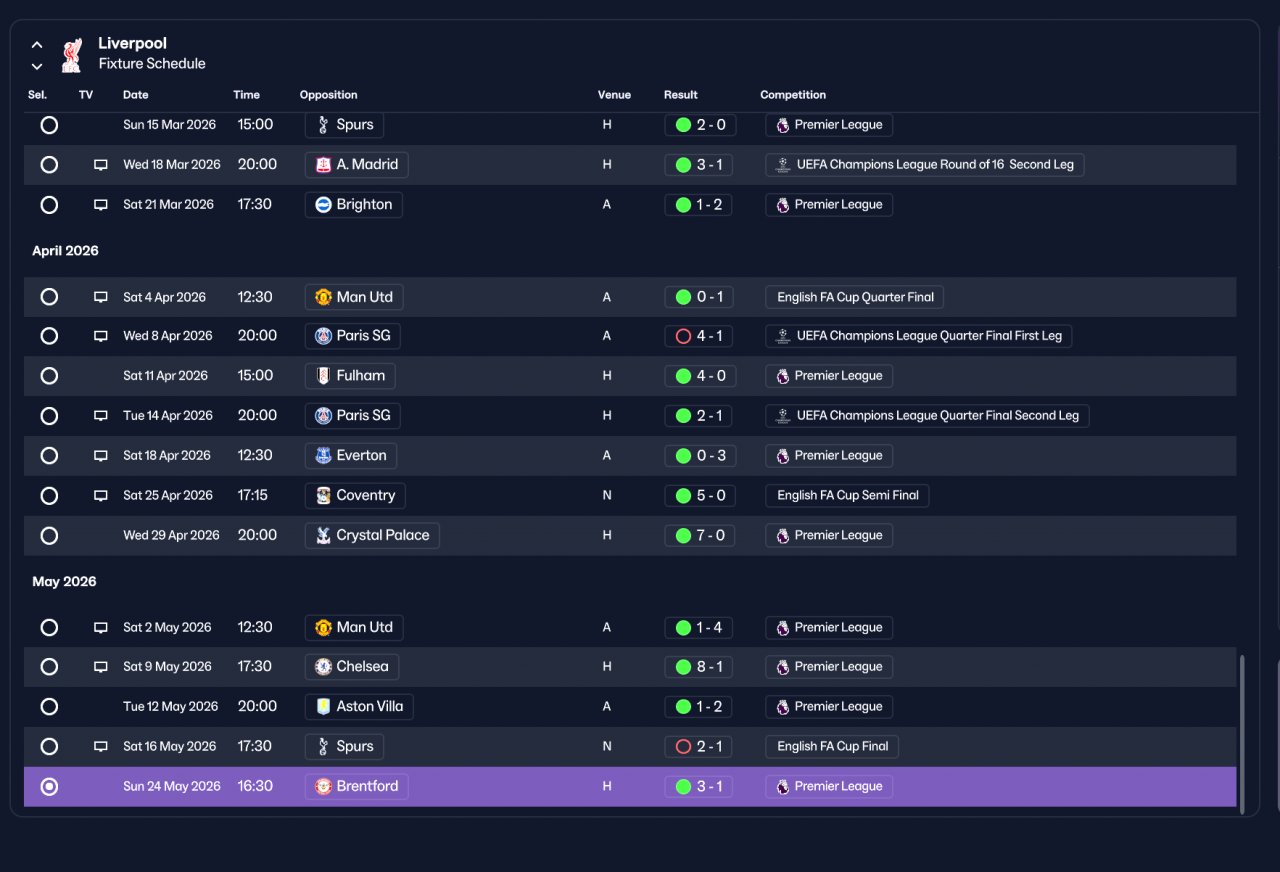Select the radio button for Everton fixture
This screenshot has width=1280, height=872.
tap(49, 456)
